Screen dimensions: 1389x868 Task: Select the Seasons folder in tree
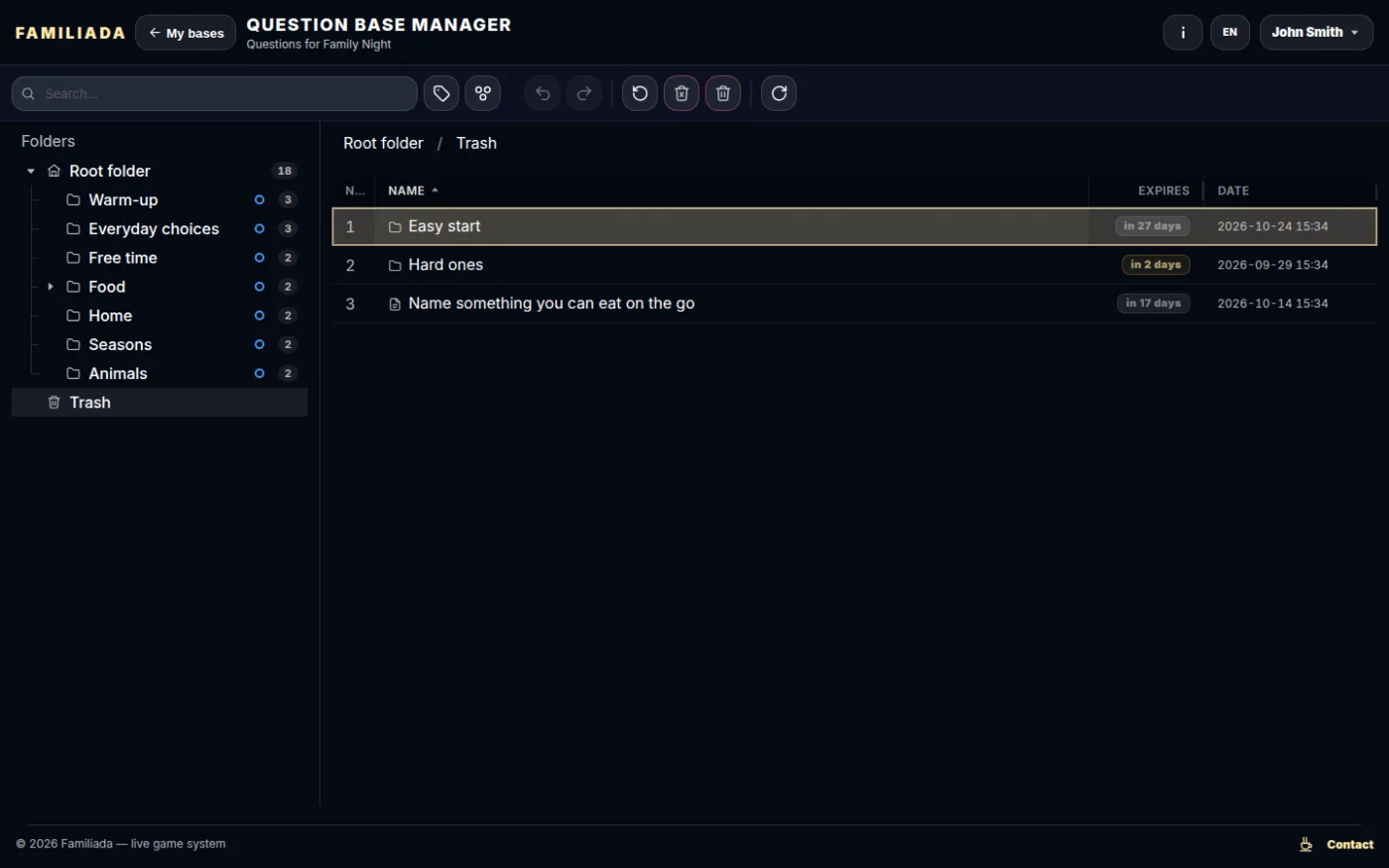point(120,344)
